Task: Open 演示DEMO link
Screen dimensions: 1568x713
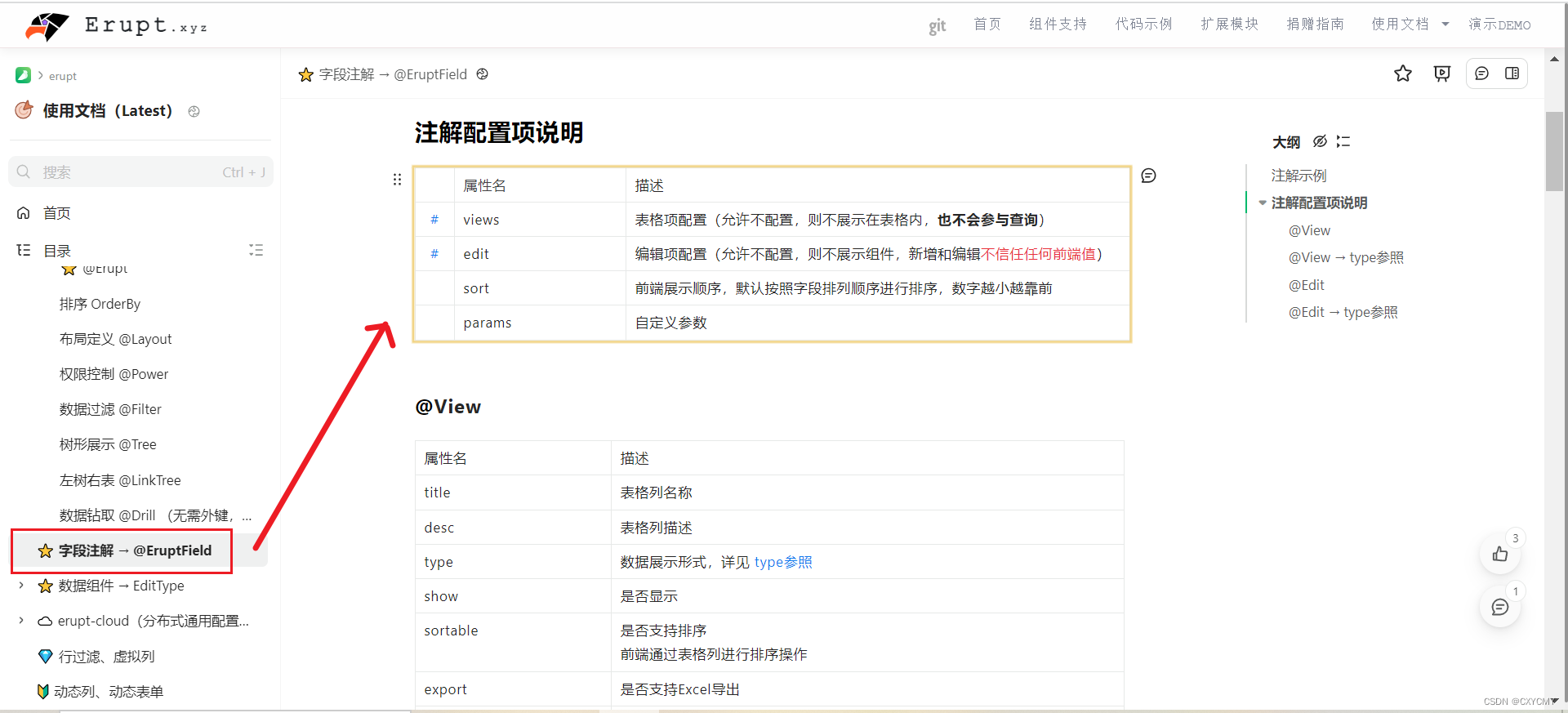Action: click(1500, 25)
